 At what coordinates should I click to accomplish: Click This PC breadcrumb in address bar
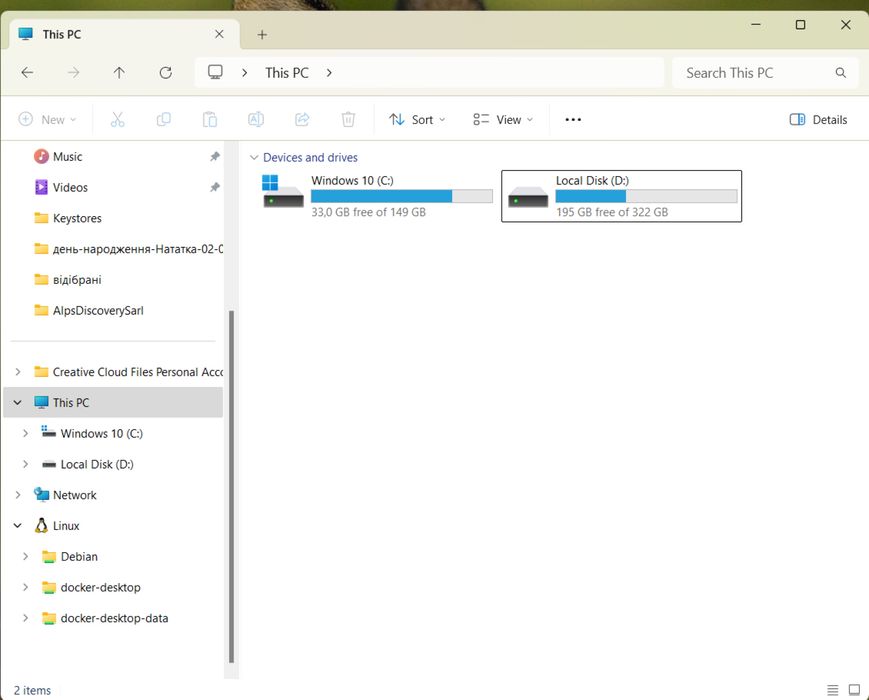(x=287, y=73)
